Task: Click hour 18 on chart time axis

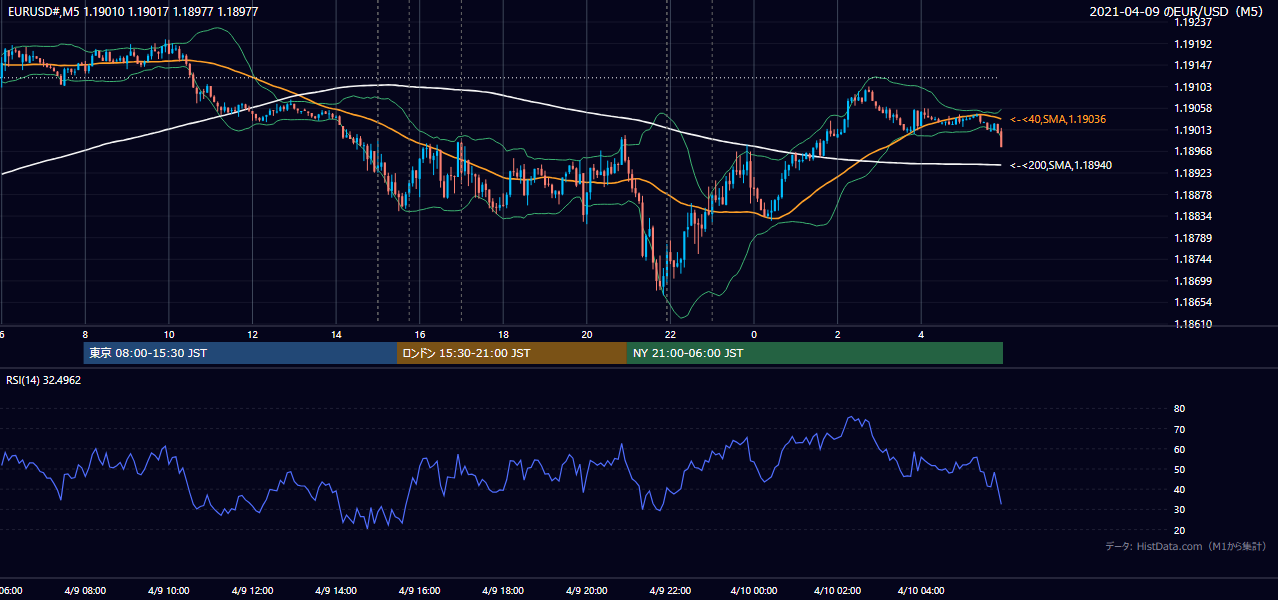Action: 503,335
